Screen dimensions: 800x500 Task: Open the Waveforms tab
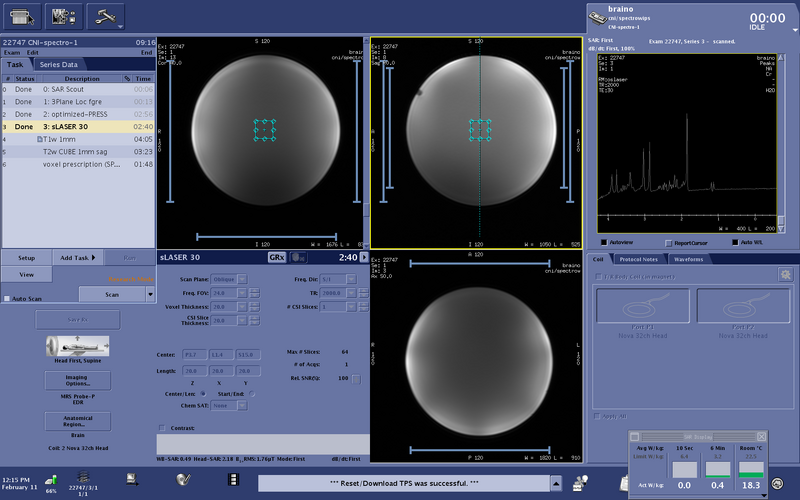pyautogui.click(x=688, y=259)
